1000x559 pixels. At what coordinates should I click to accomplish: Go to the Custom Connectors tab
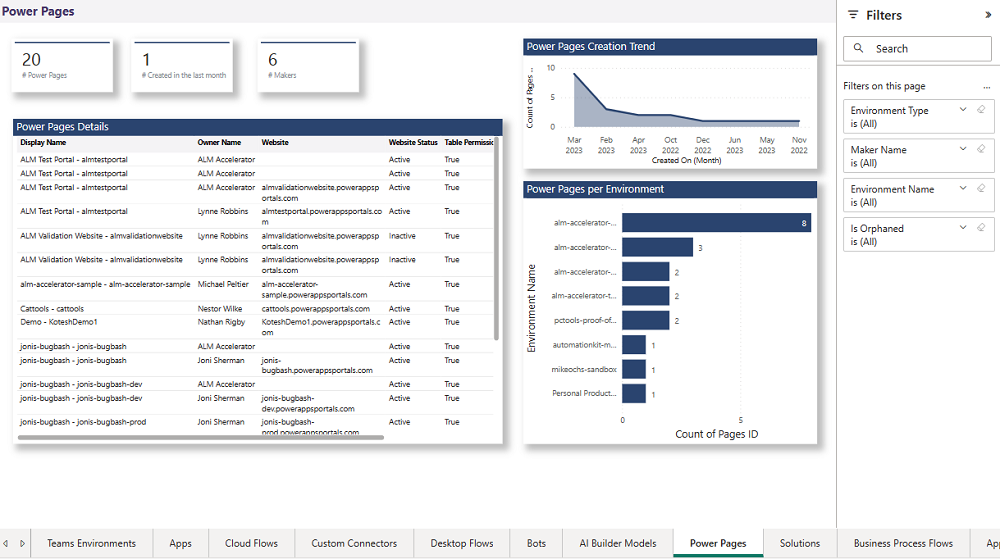tap(354, 544)
